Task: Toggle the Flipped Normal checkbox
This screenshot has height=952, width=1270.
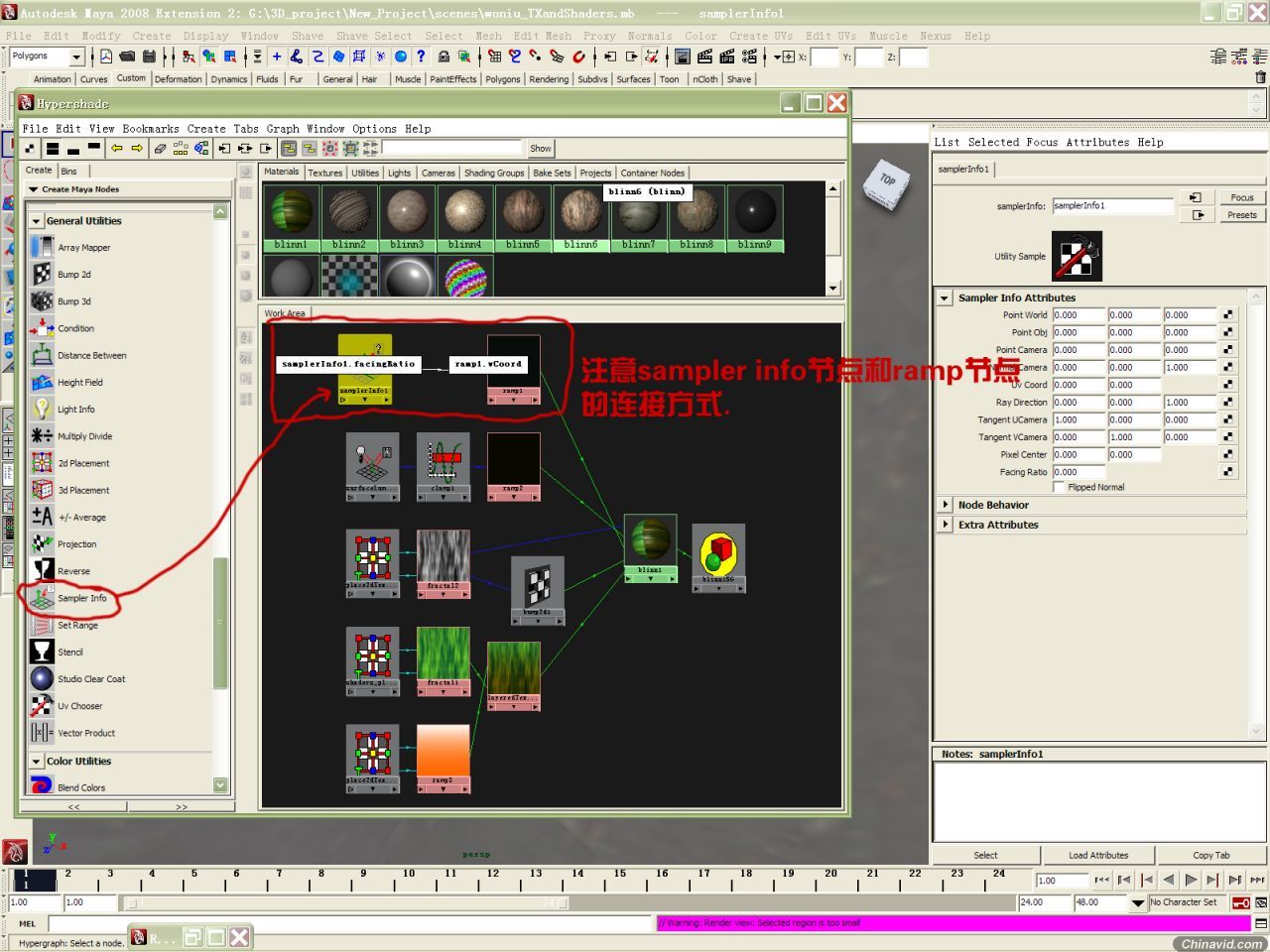Action: pos(1059,487)
